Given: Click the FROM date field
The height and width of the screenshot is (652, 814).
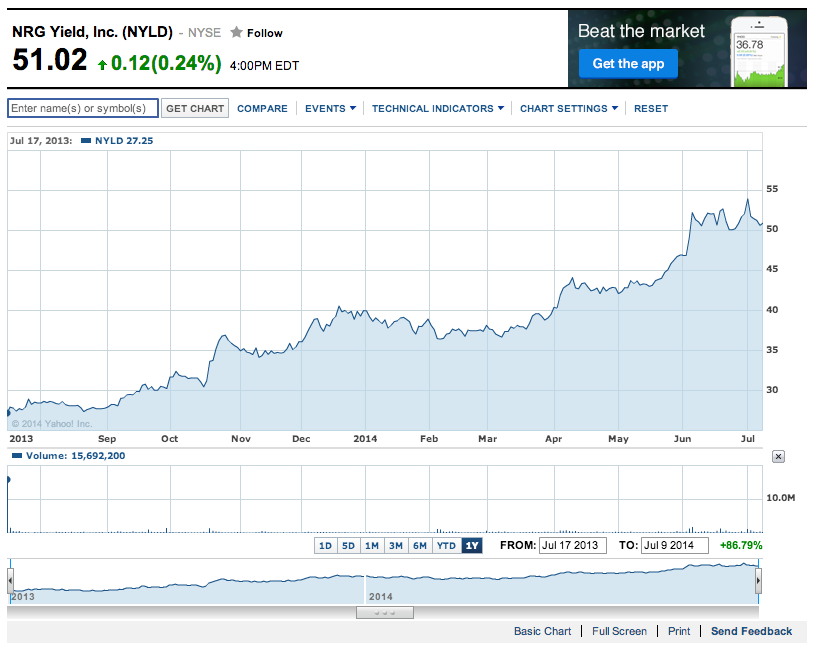Looking at the screenshot, I should tap(573, 546).
